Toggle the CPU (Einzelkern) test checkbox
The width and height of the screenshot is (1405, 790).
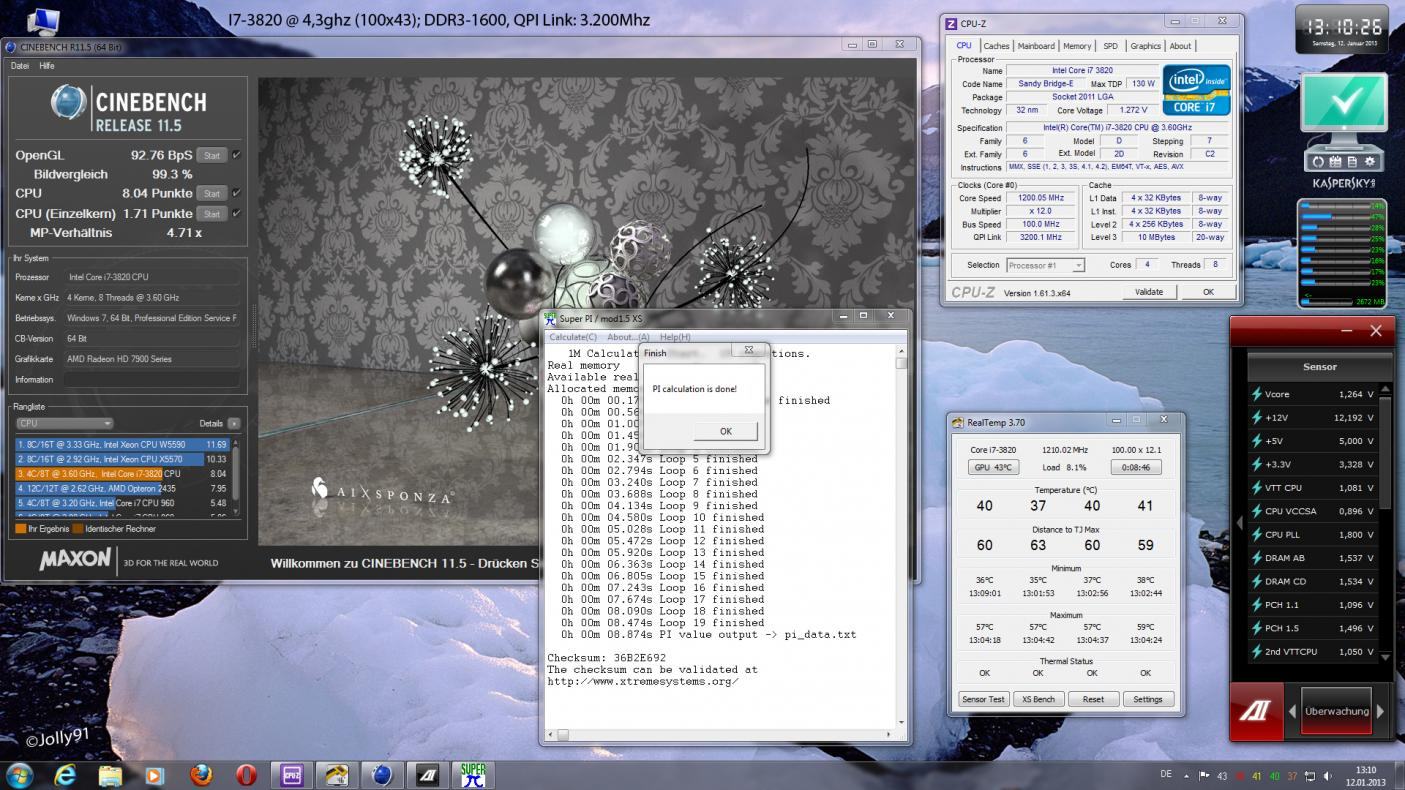236,213
